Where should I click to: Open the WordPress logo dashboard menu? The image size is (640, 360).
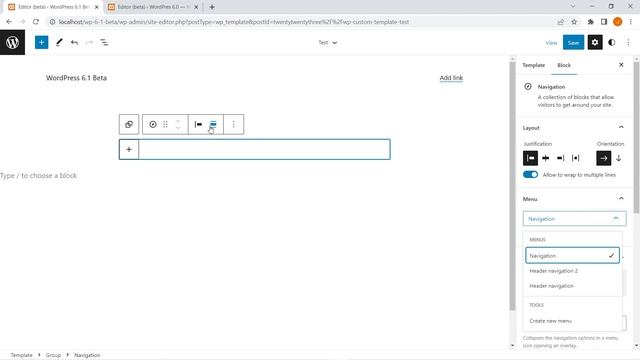tap(12, 42)
